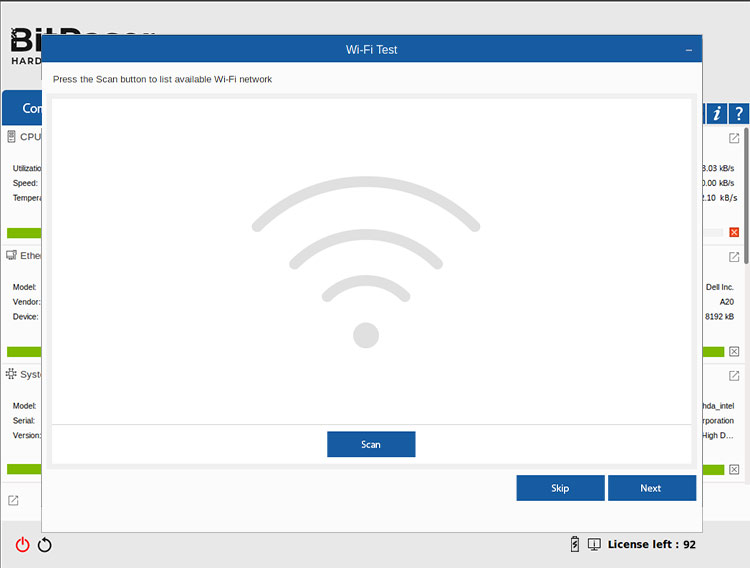Expand the top-right panel pop-out icon
Viewport: 750px width, 568px height.
[734, 138]
